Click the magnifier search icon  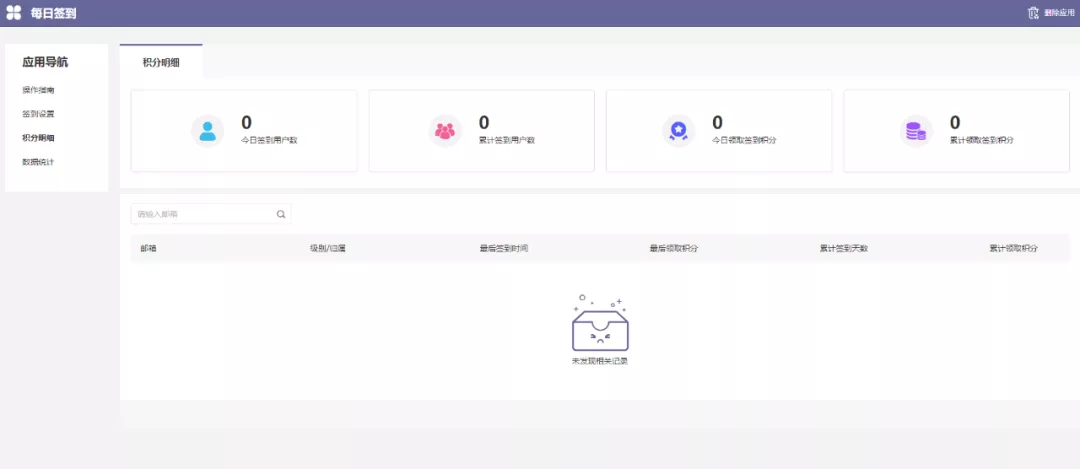tap(281, 214)
